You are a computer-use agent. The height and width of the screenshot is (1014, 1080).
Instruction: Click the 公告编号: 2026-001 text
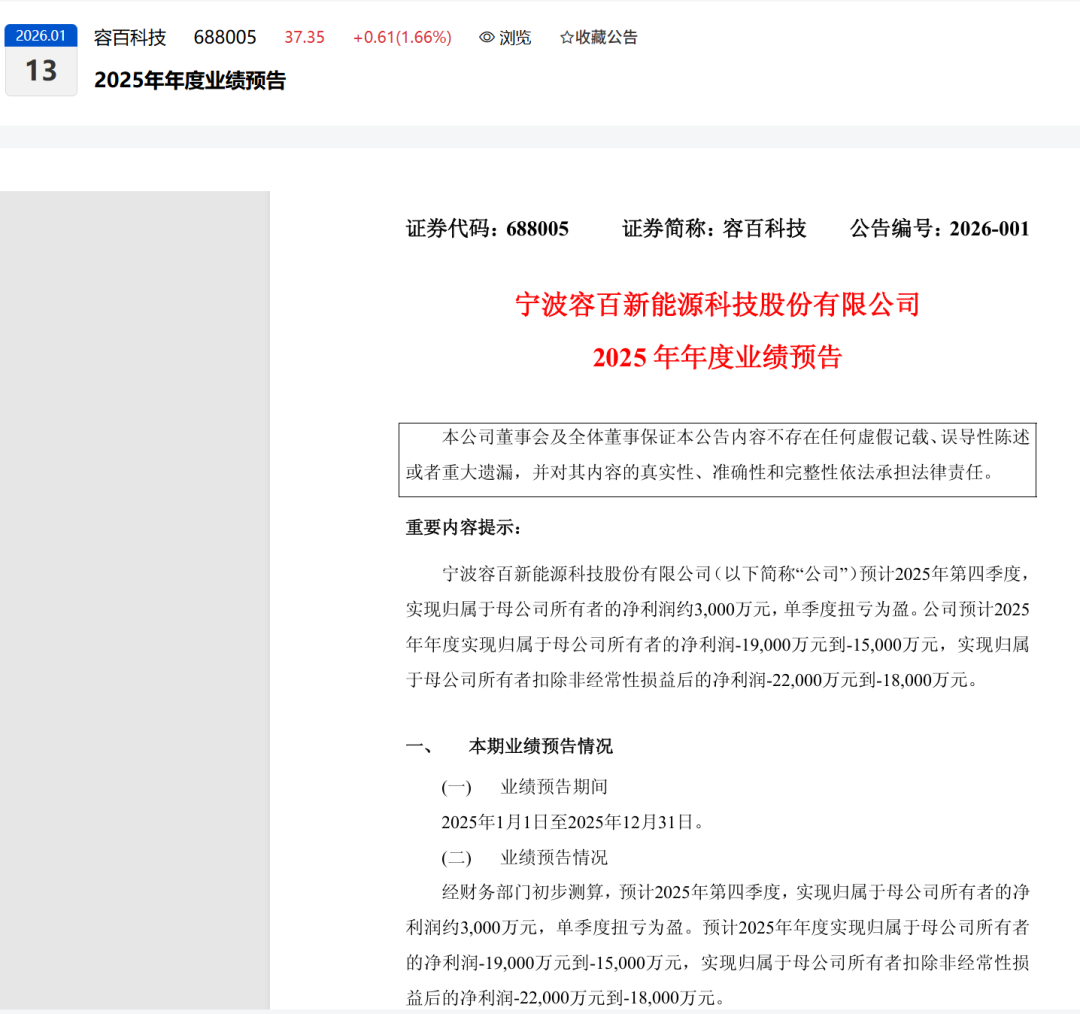pos(939,229)
